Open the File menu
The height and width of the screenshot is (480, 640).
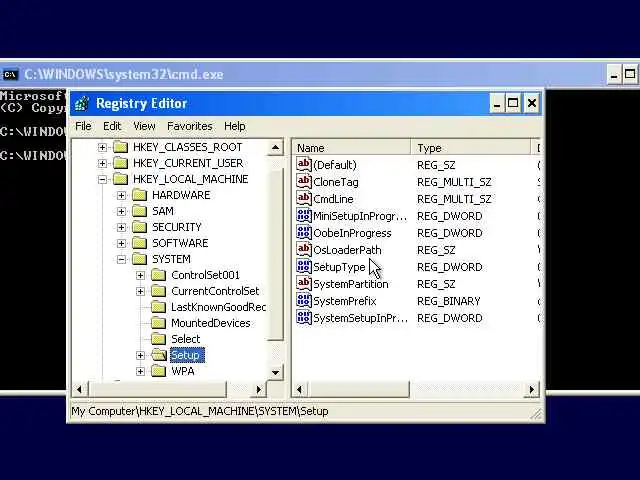pos(83,126)
